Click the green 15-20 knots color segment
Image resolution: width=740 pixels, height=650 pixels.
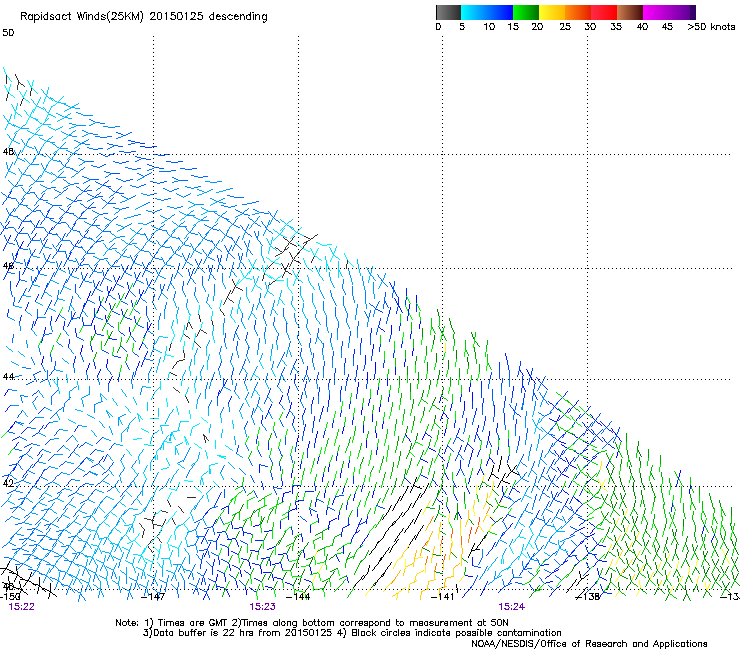526,12
